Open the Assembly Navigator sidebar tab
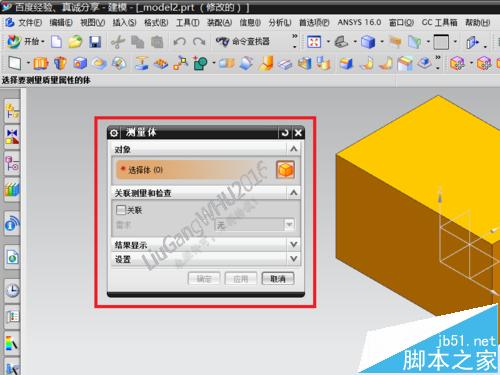The width and height of the screenshot is (500, 375). [12, 111]
